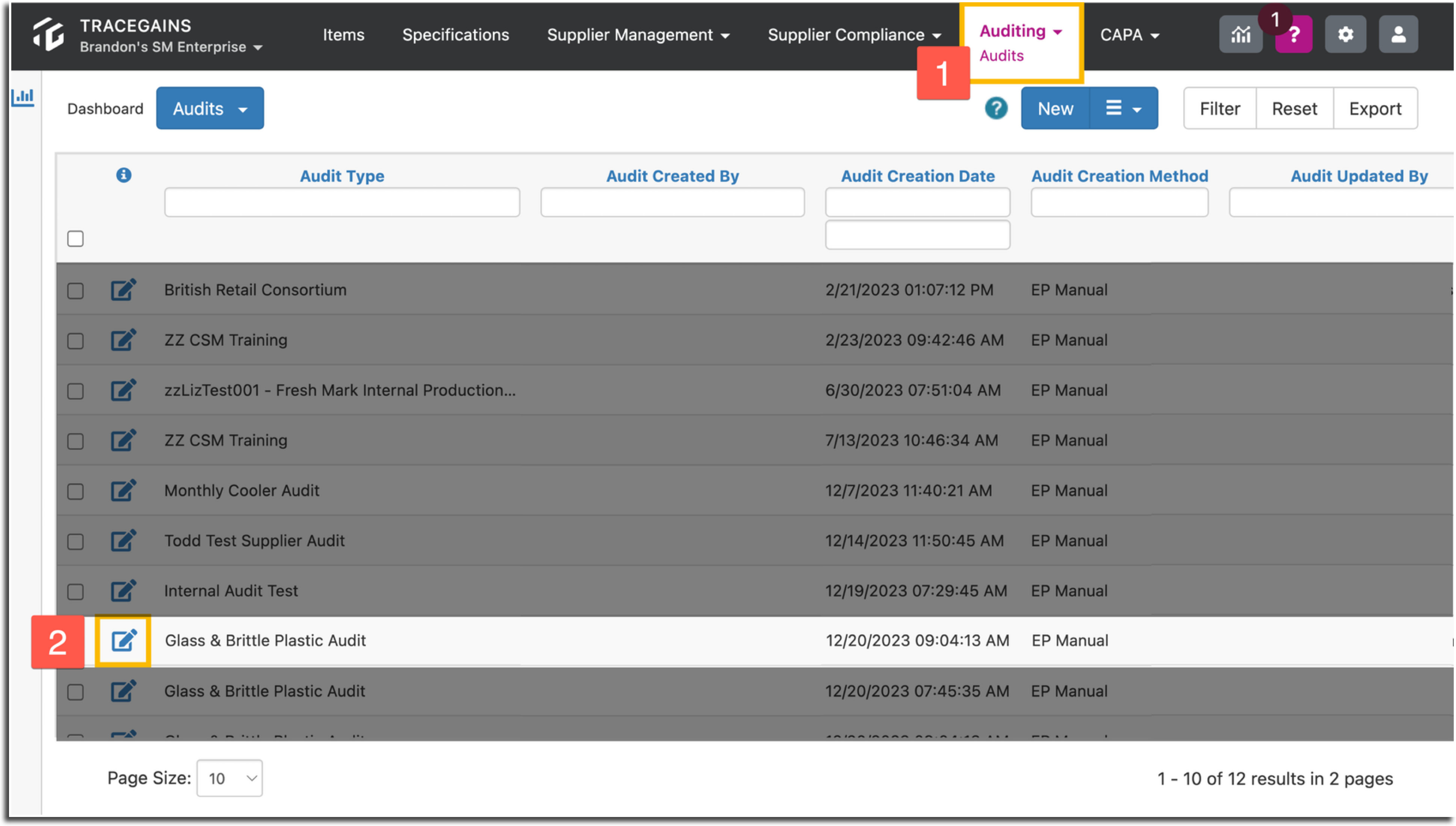1456x826 pixels.
Task: Sort by Audit Created By column
Action: point(672,176)
